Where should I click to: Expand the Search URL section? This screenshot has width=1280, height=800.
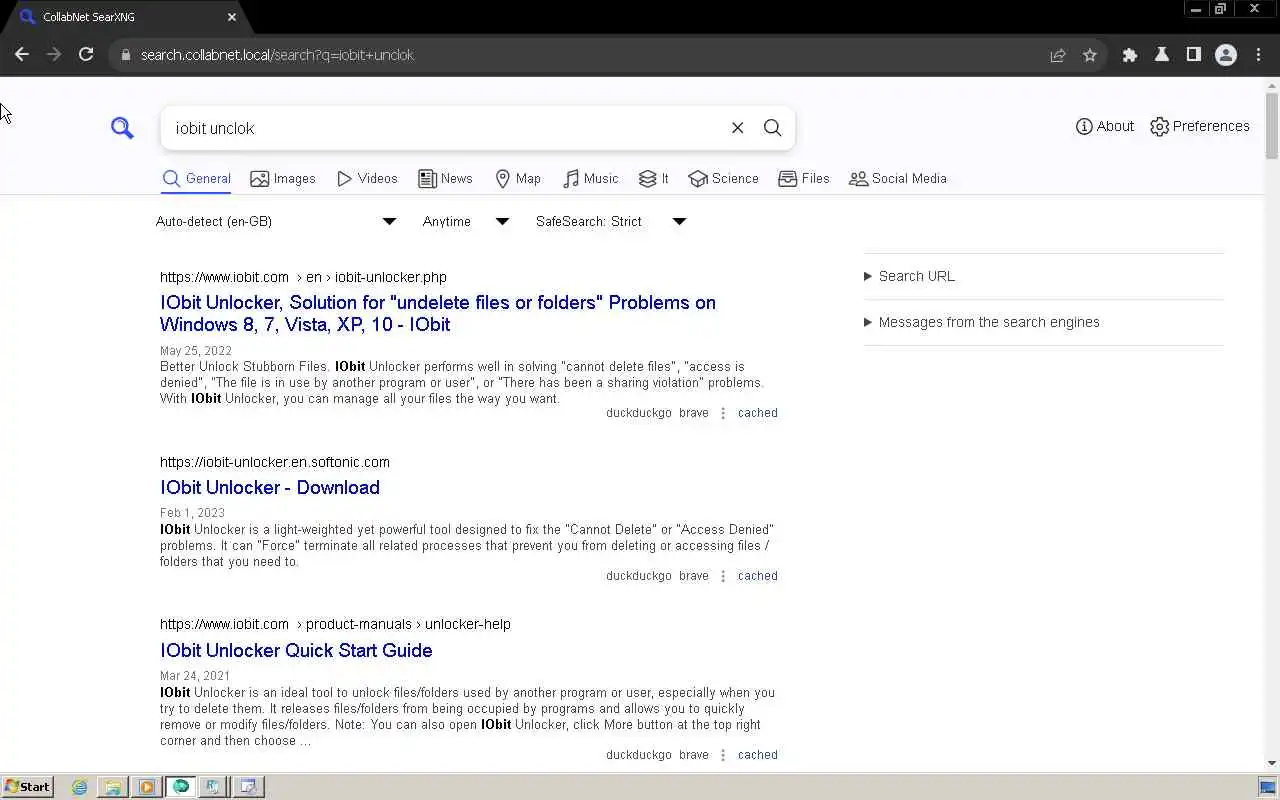(909, 276)
